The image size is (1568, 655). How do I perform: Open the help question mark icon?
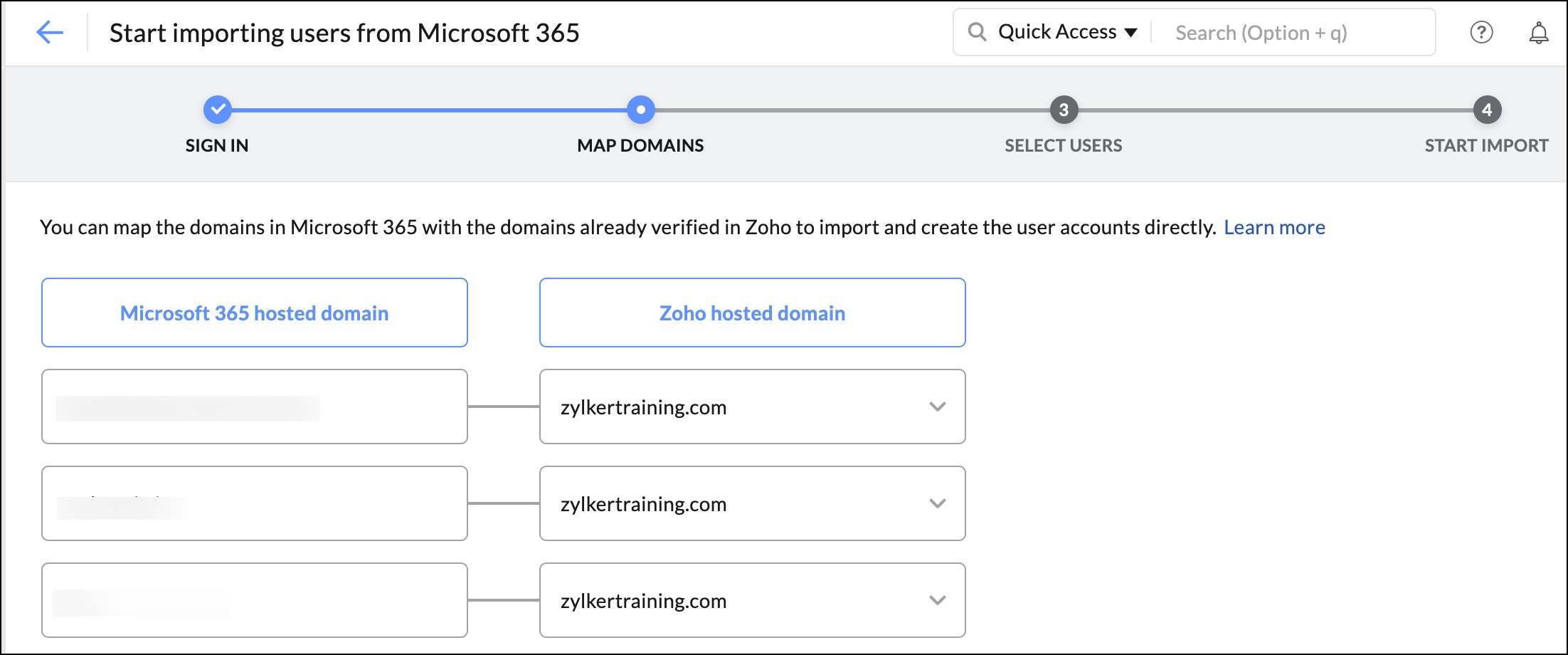1481,32
